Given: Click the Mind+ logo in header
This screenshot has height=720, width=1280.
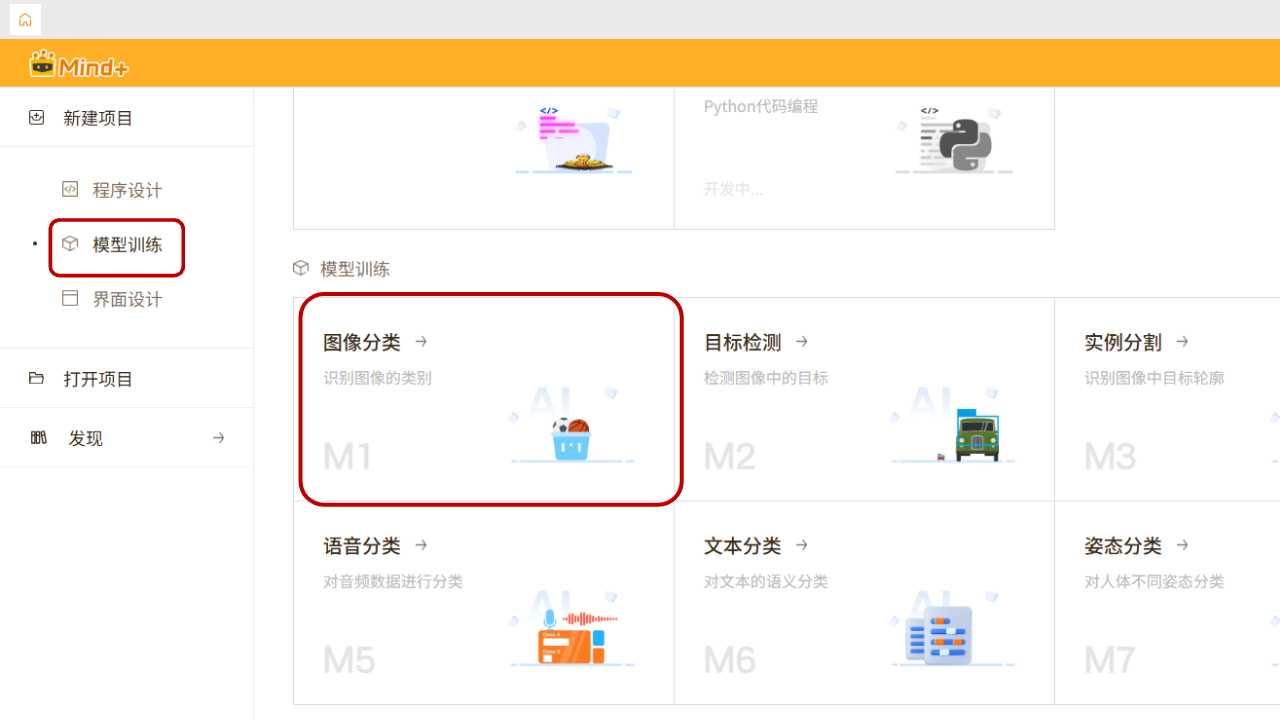Looking at the screenshot, I should click(80, 65).
